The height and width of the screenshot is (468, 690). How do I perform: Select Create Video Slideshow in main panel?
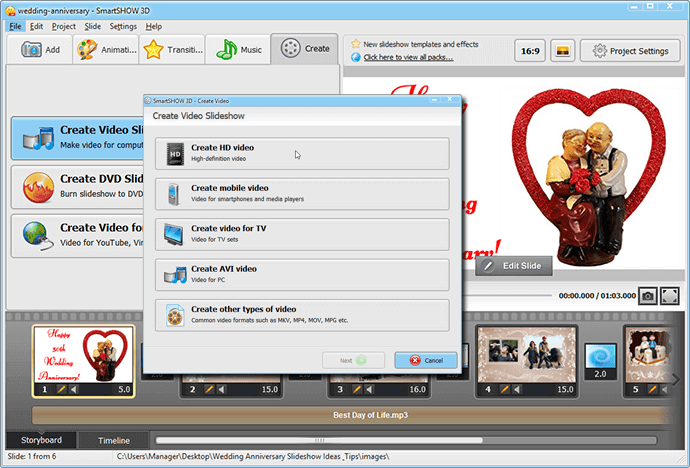click(78, 138)
